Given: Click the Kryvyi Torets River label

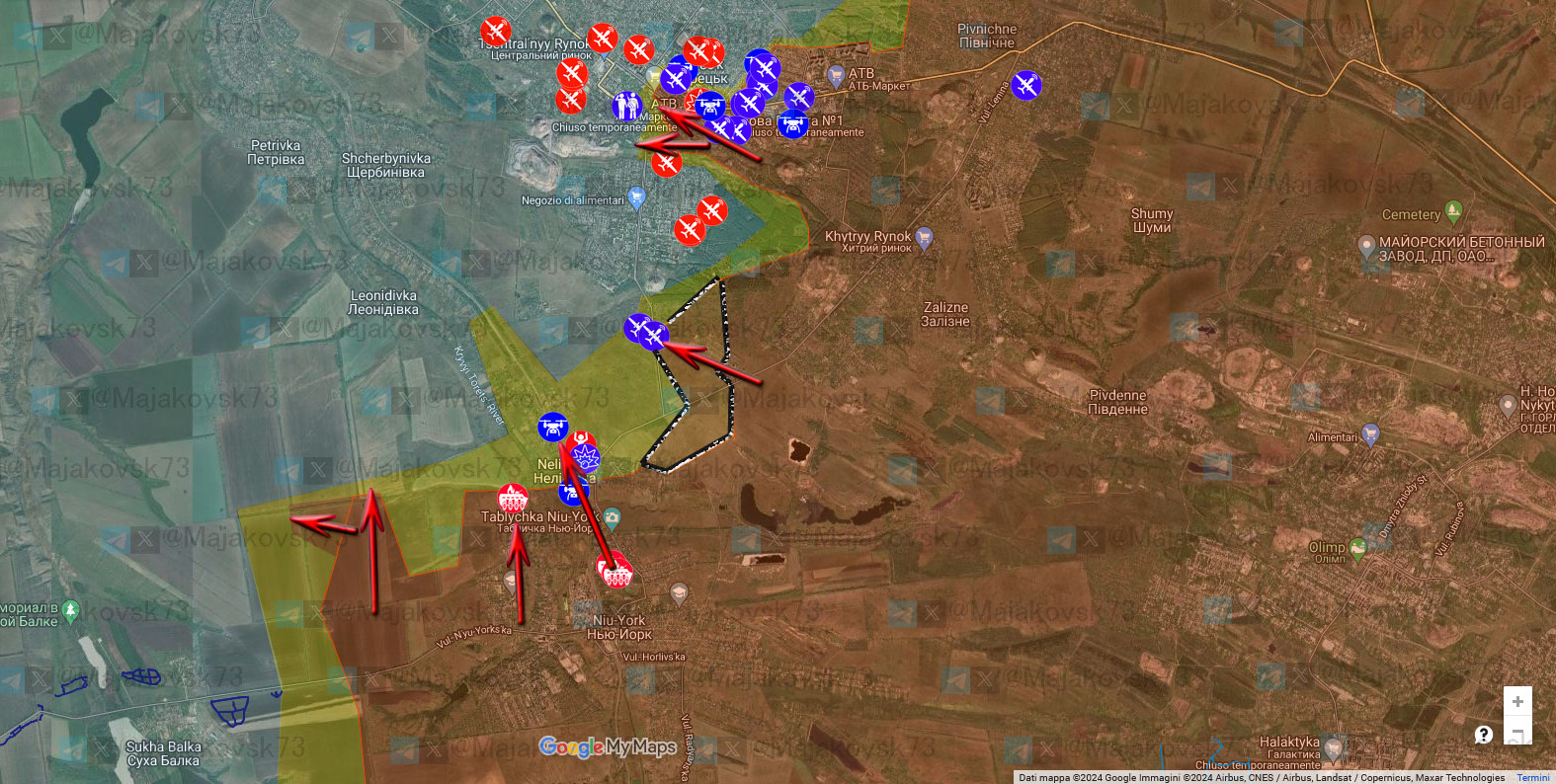Looking at the screenshot, I should pos(479,386).
